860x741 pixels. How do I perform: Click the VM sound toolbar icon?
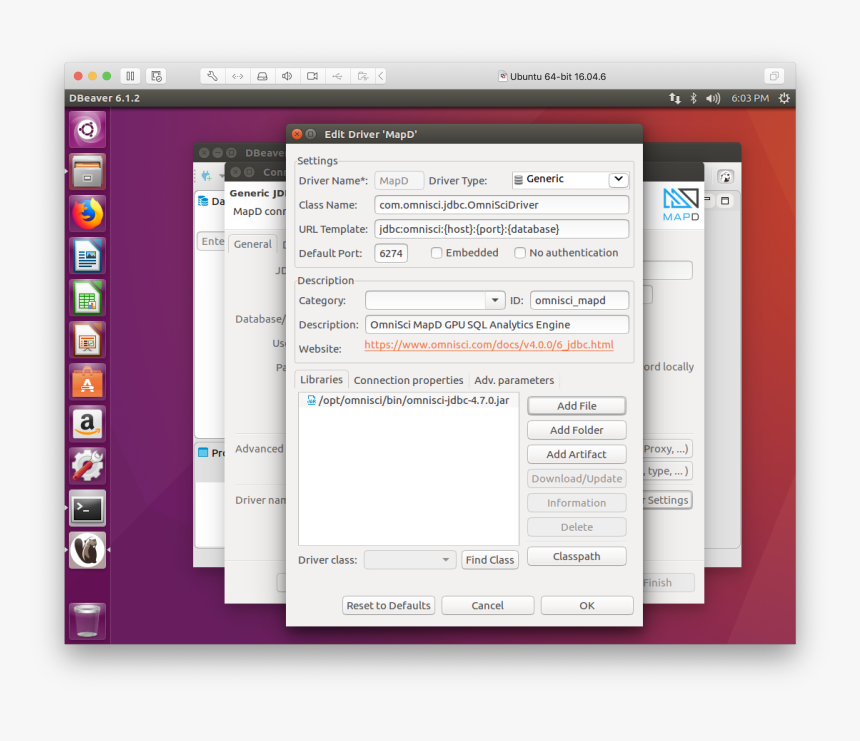[x=287, y=76]
